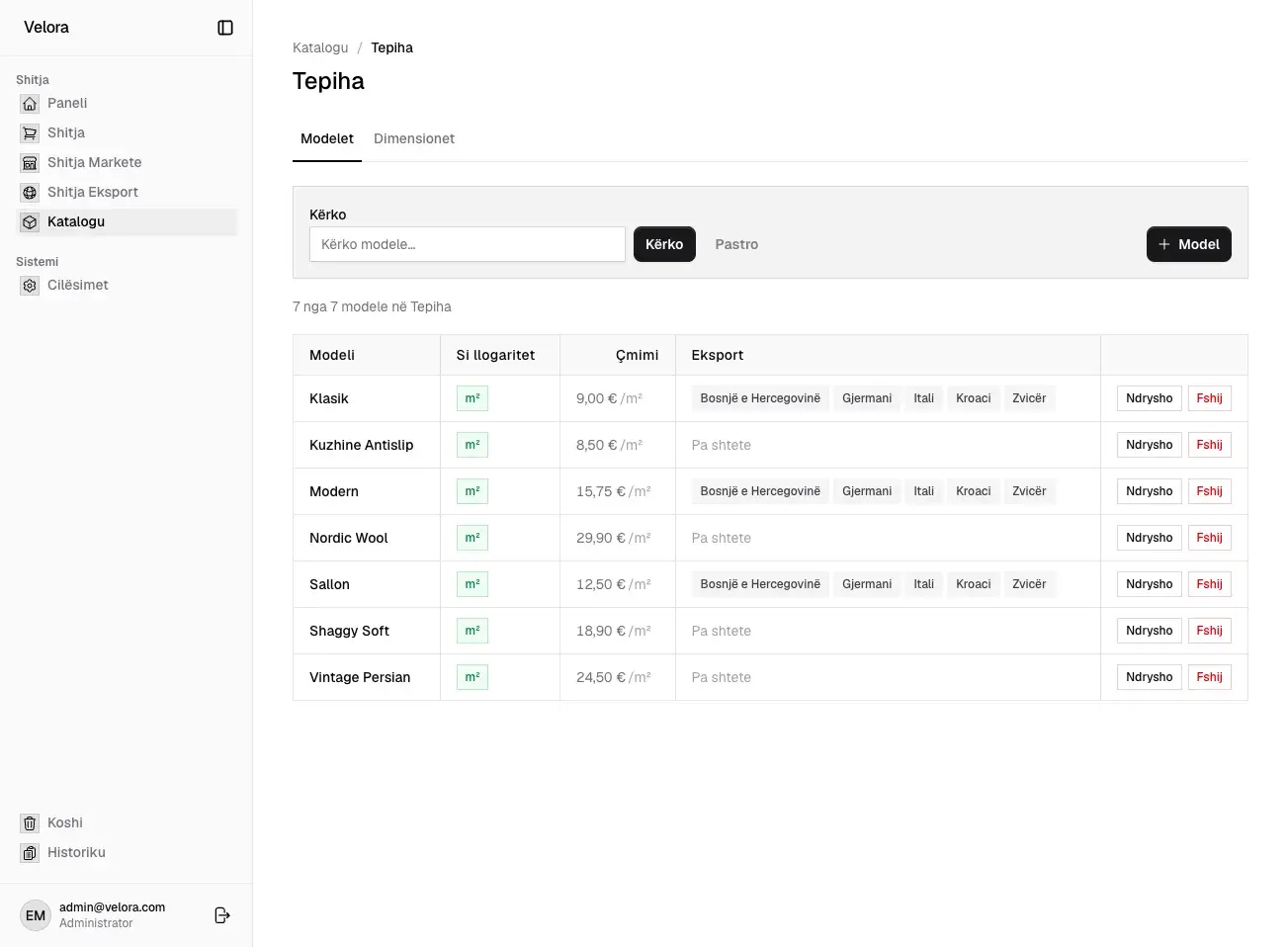
Task: Click the Shitja cart icon
Action: (30, 132)
